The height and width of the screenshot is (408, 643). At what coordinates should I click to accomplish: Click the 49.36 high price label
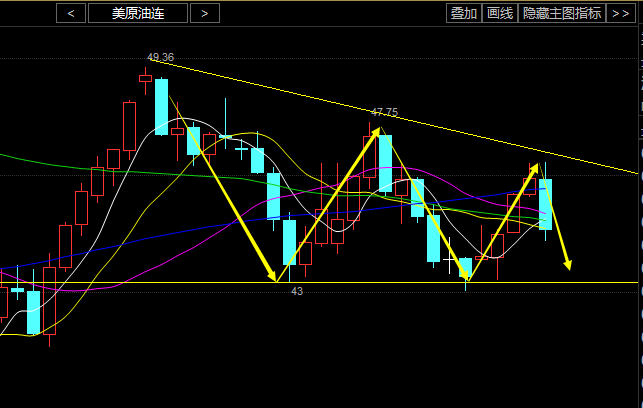click(x=160, y=58)
